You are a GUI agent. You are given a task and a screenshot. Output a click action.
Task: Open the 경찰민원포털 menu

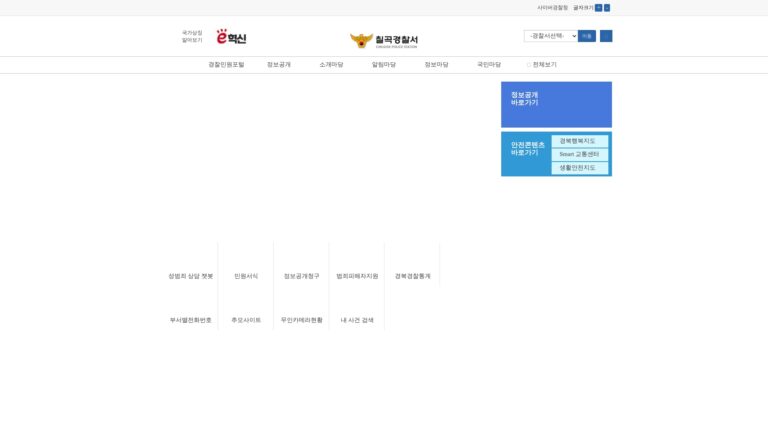226,65
